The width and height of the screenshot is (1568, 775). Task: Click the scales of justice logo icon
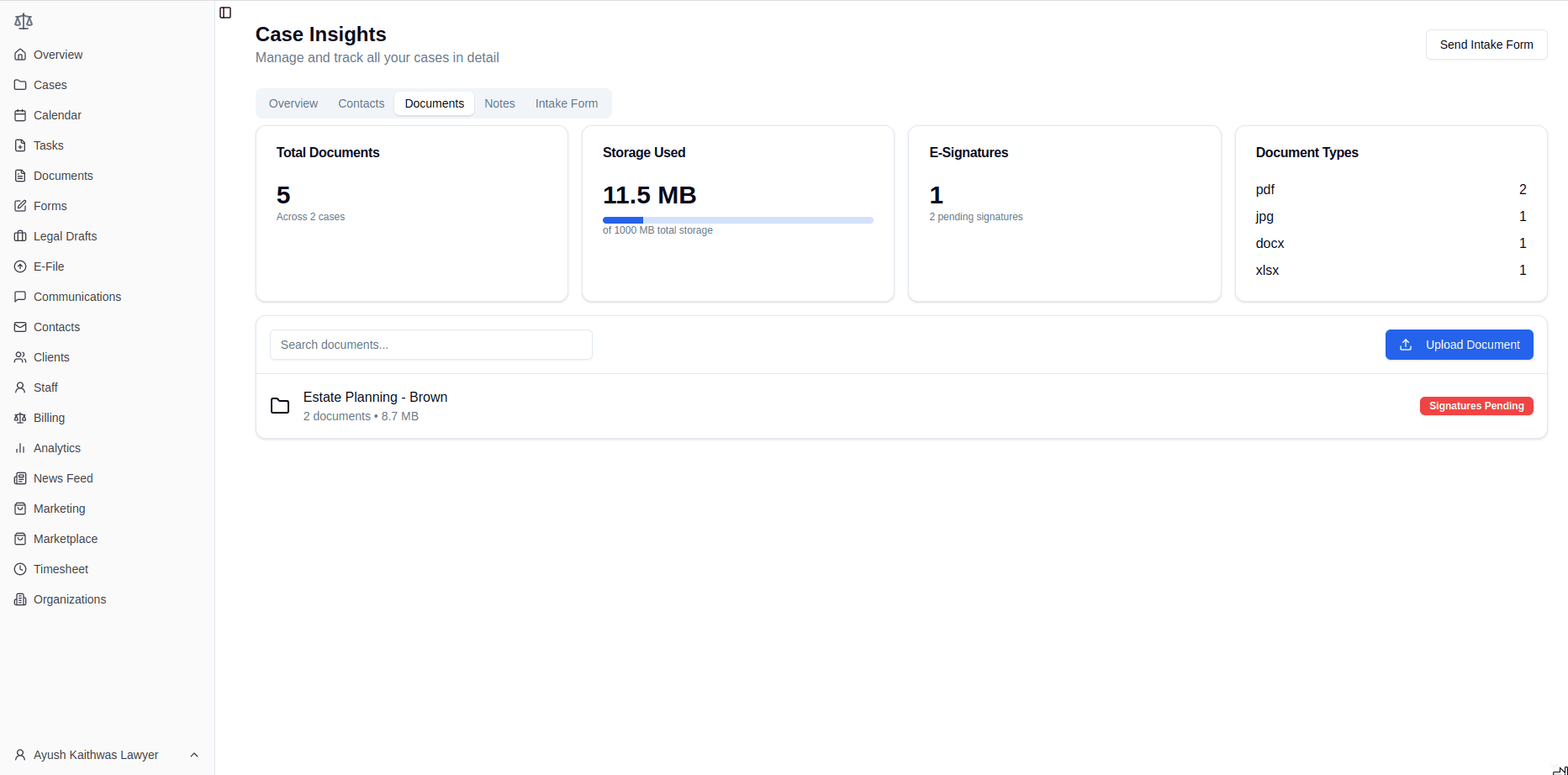(24, 21)
